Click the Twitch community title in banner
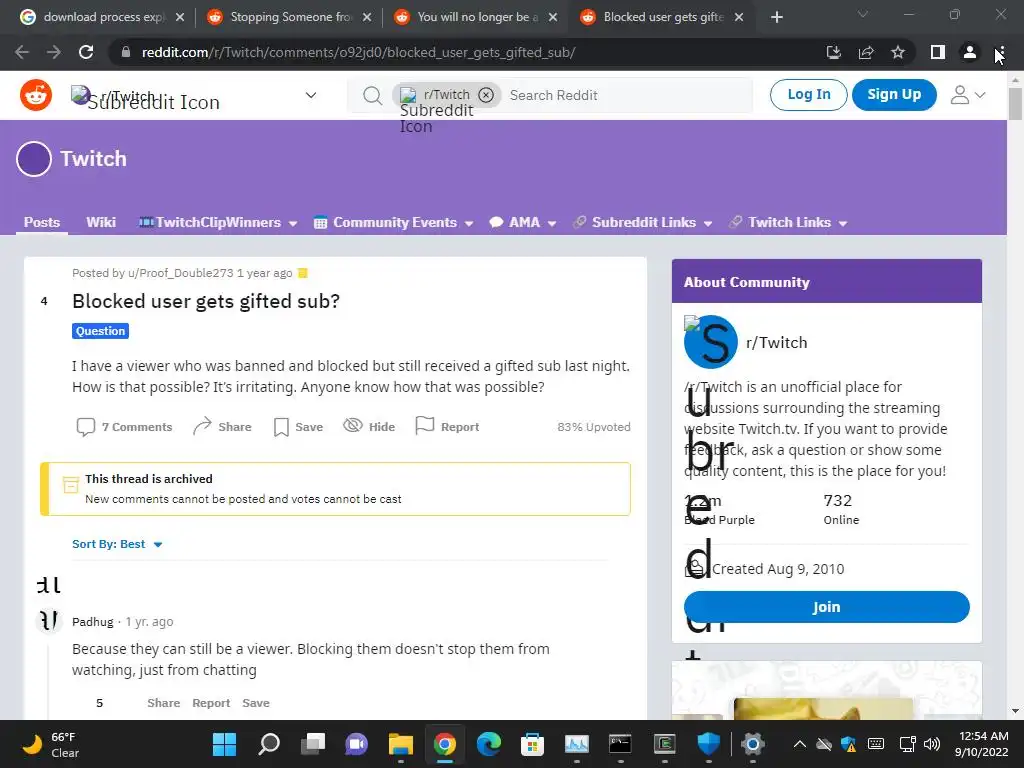1024x768 pixels. [93, 159]
